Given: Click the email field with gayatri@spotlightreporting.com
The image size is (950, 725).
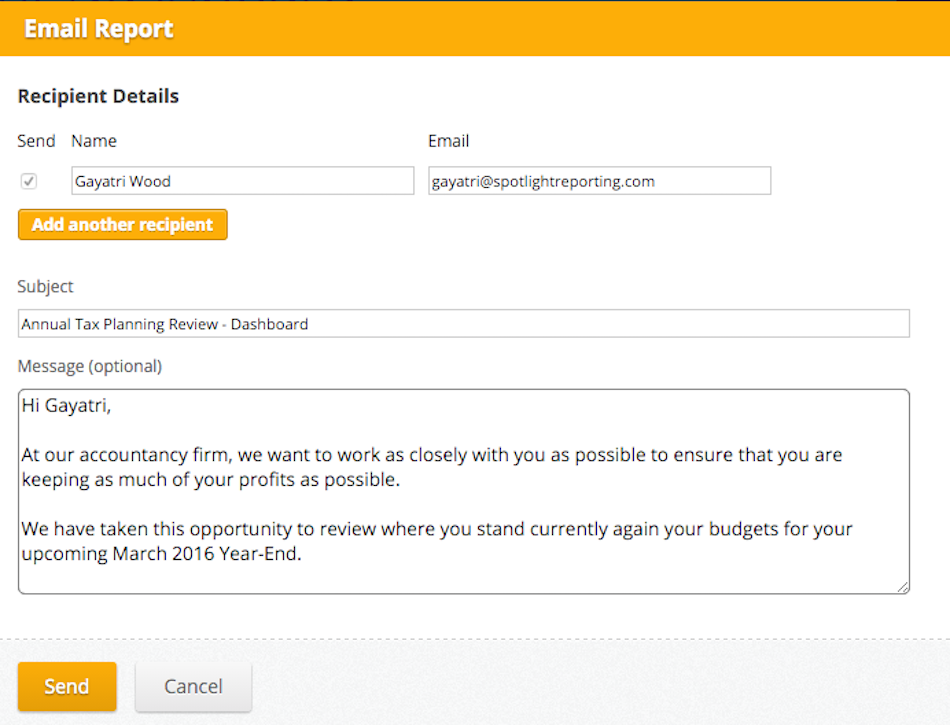Looking at the screenshot, I should point(599,180).
